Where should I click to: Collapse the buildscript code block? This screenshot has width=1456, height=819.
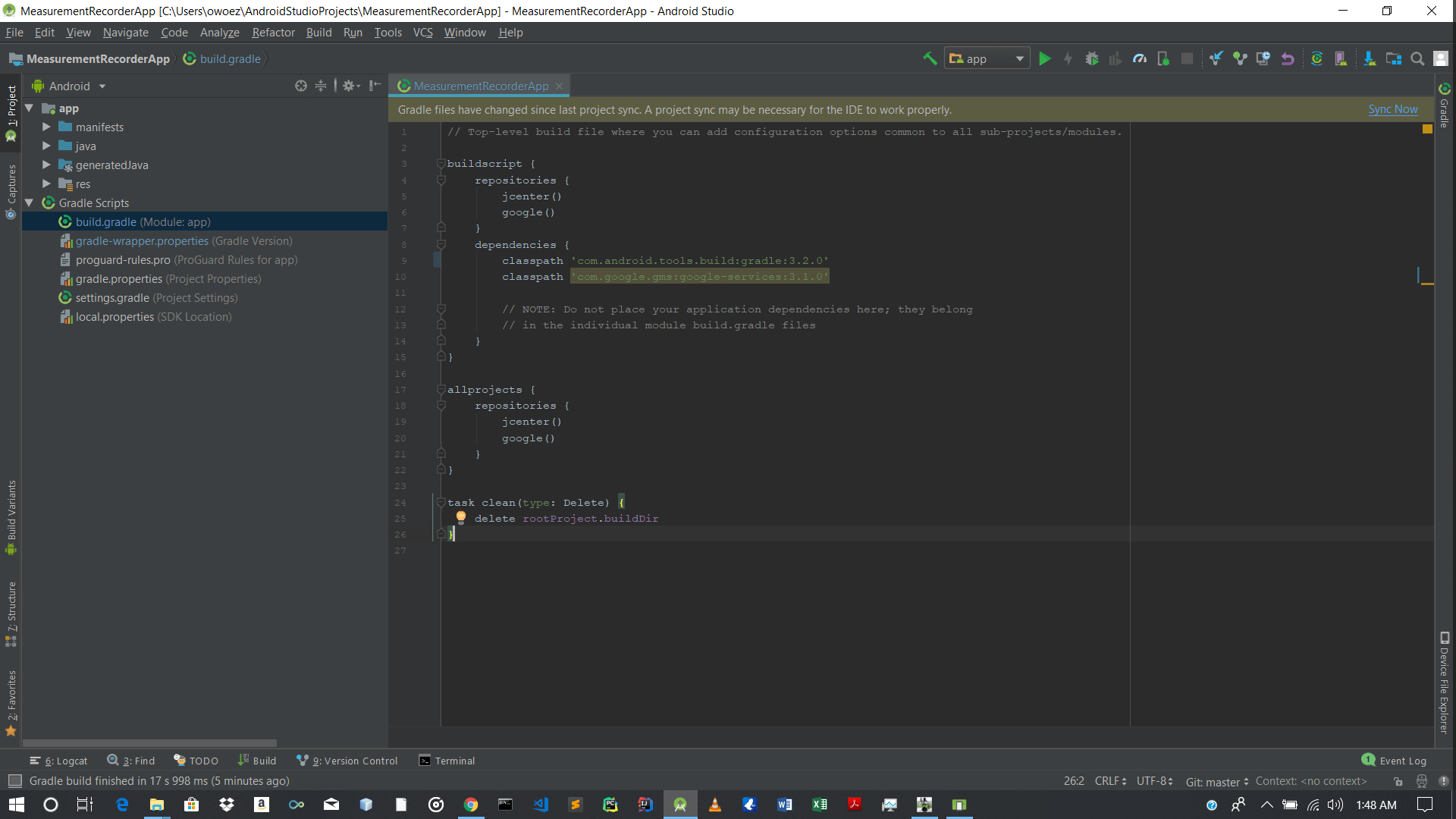[441, 164]
